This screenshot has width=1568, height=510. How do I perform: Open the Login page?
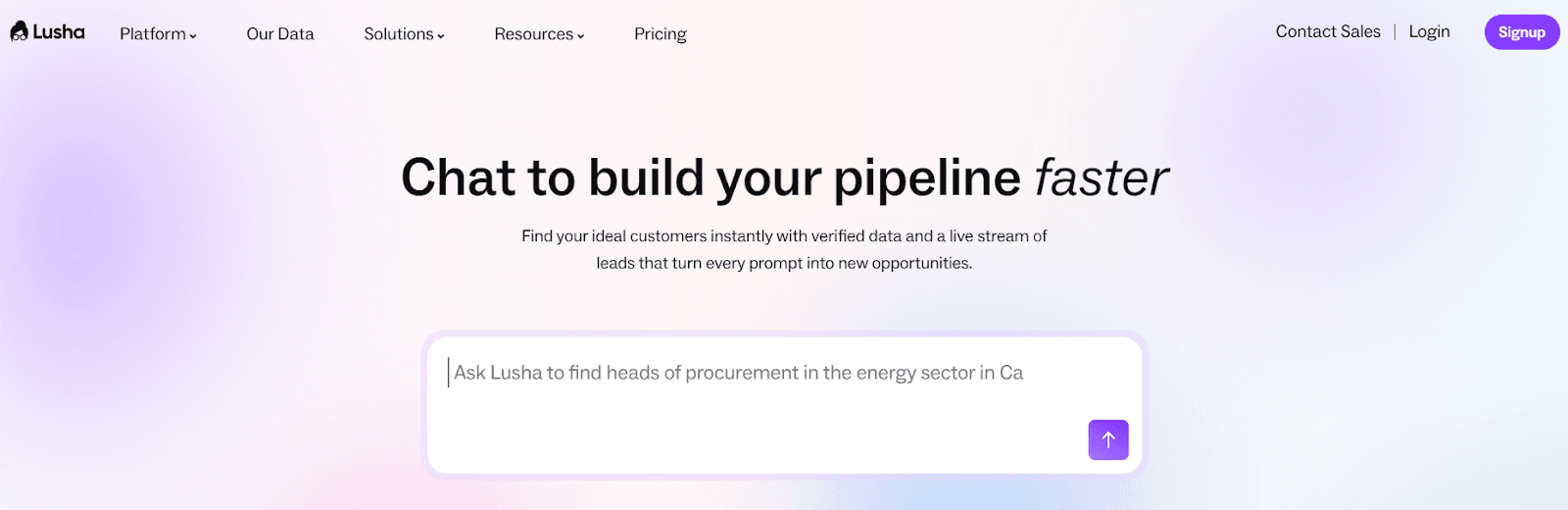click(1429, 32)
